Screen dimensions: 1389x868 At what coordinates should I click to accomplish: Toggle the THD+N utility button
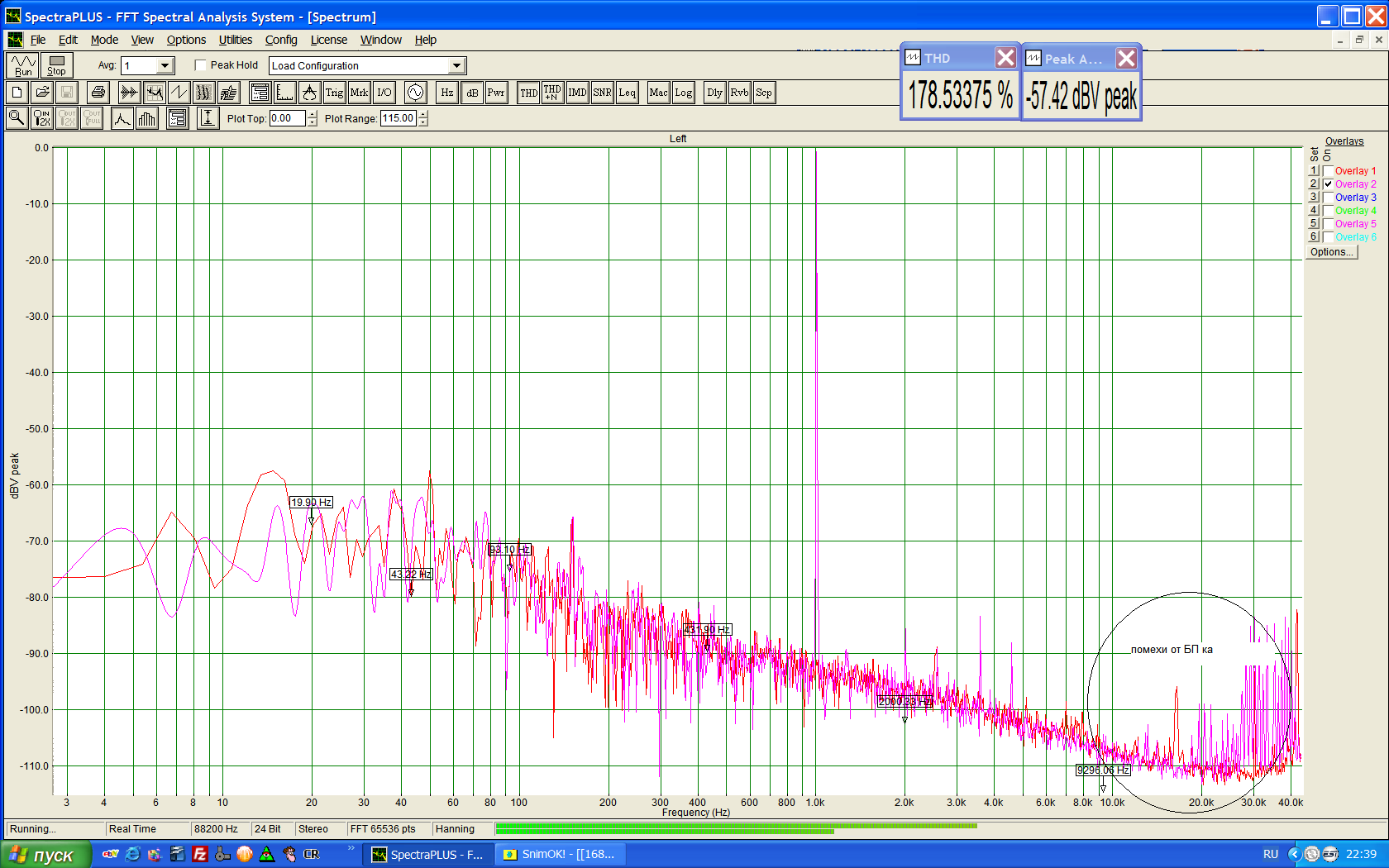pyautogui.click(x=552, y=93)
